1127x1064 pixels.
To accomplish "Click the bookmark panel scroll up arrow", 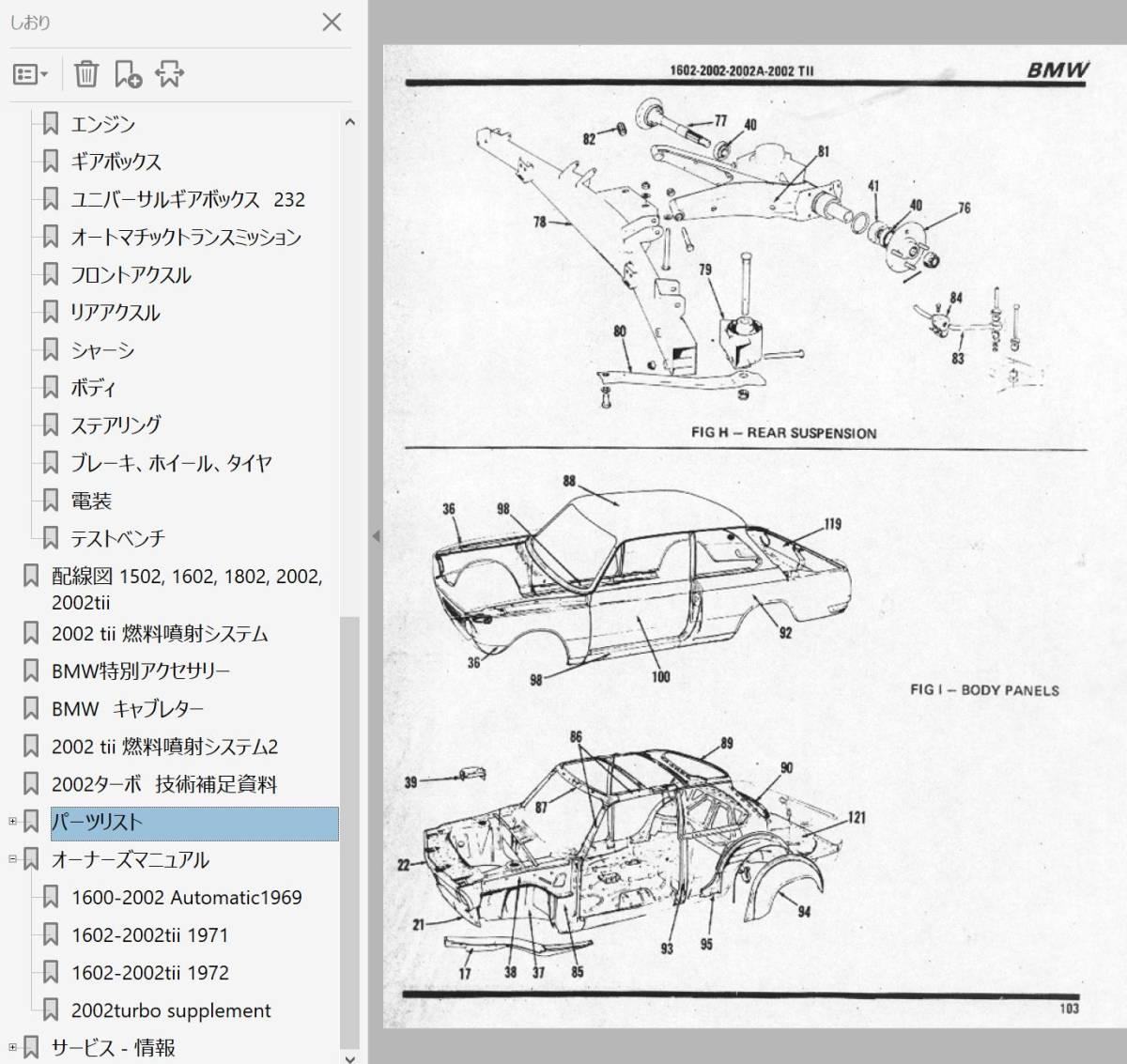I will [x=349, y=122].
